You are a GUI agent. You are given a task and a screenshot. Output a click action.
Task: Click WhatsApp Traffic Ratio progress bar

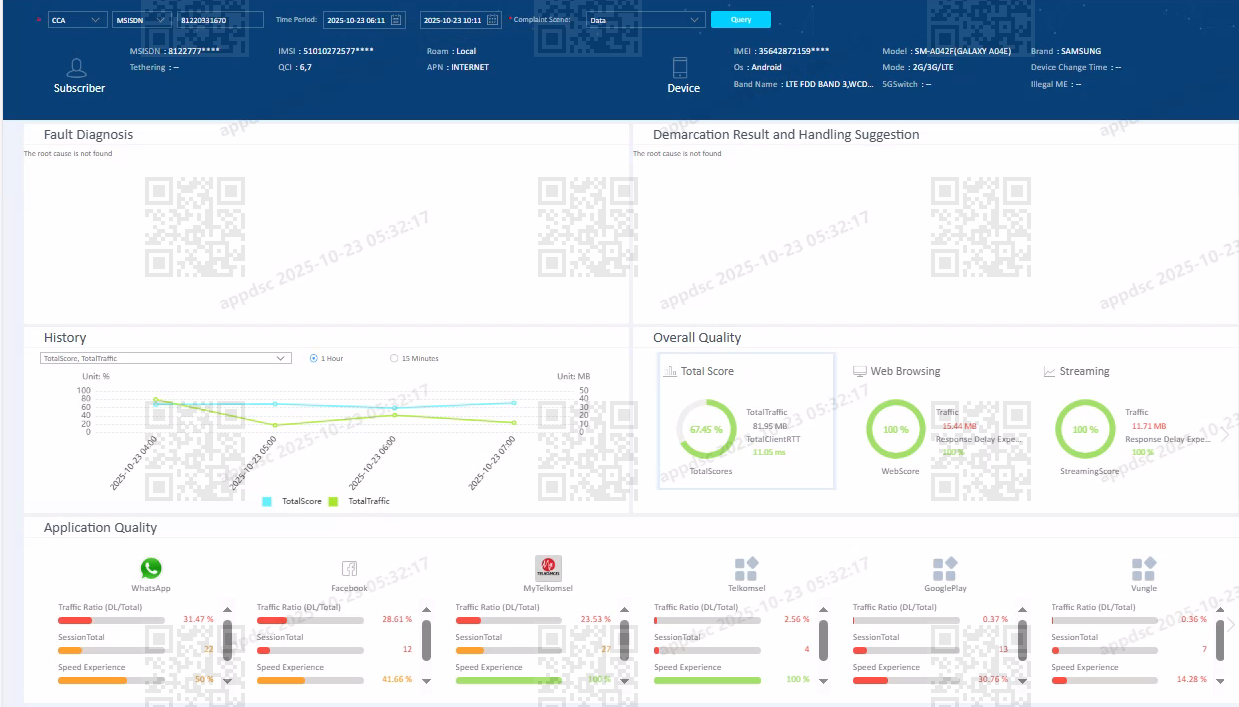click(111, 620)
